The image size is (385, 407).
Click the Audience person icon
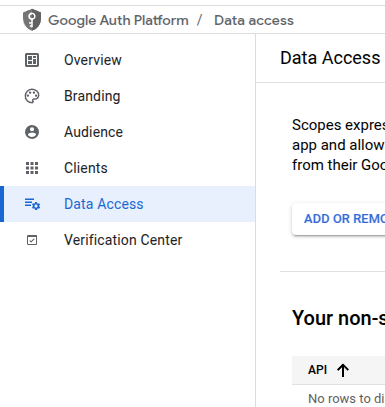pos(32,132)
